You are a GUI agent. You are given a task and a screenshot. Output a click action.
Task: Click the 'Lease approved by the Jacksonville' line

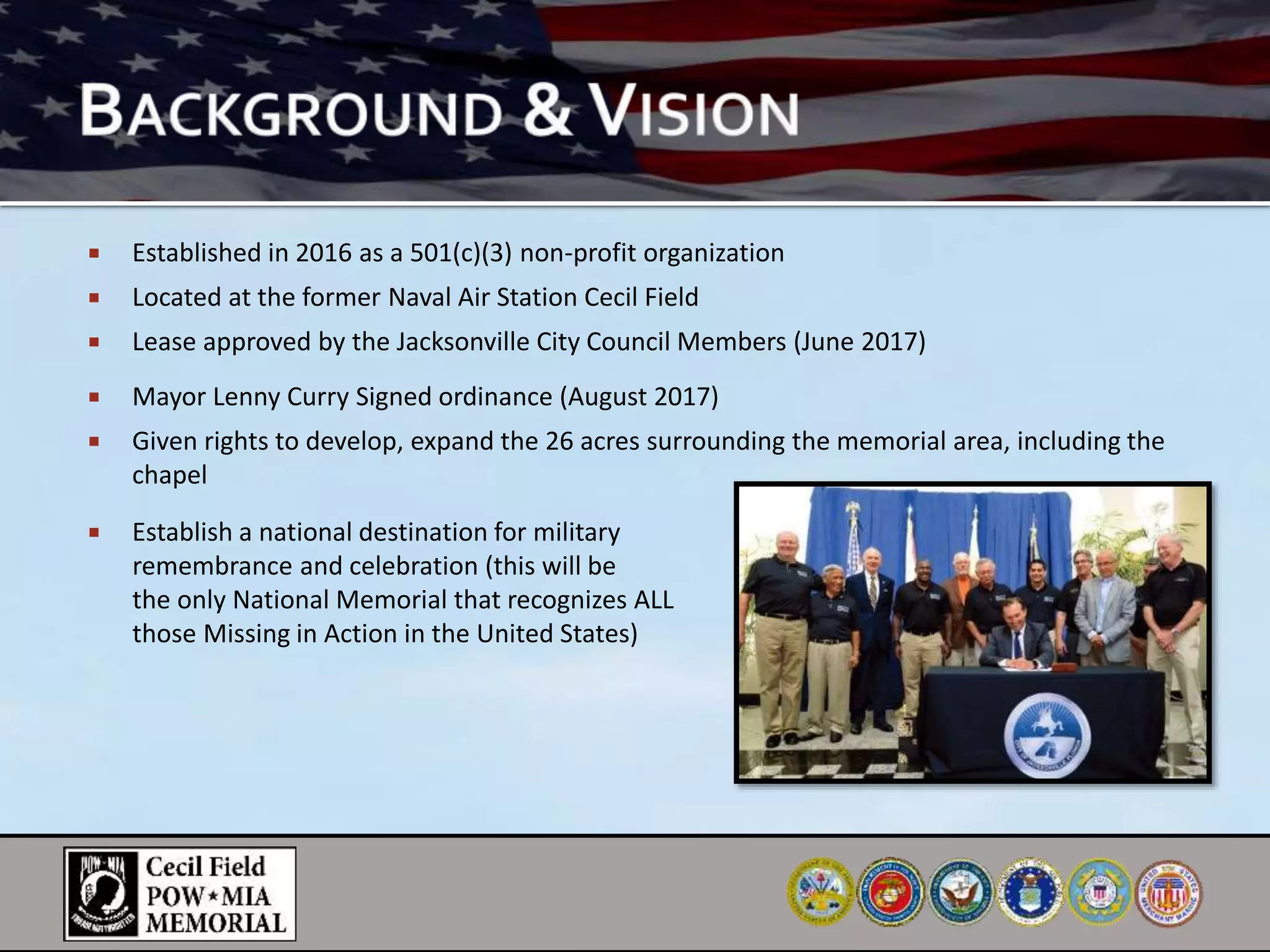(x=529, y=342)
